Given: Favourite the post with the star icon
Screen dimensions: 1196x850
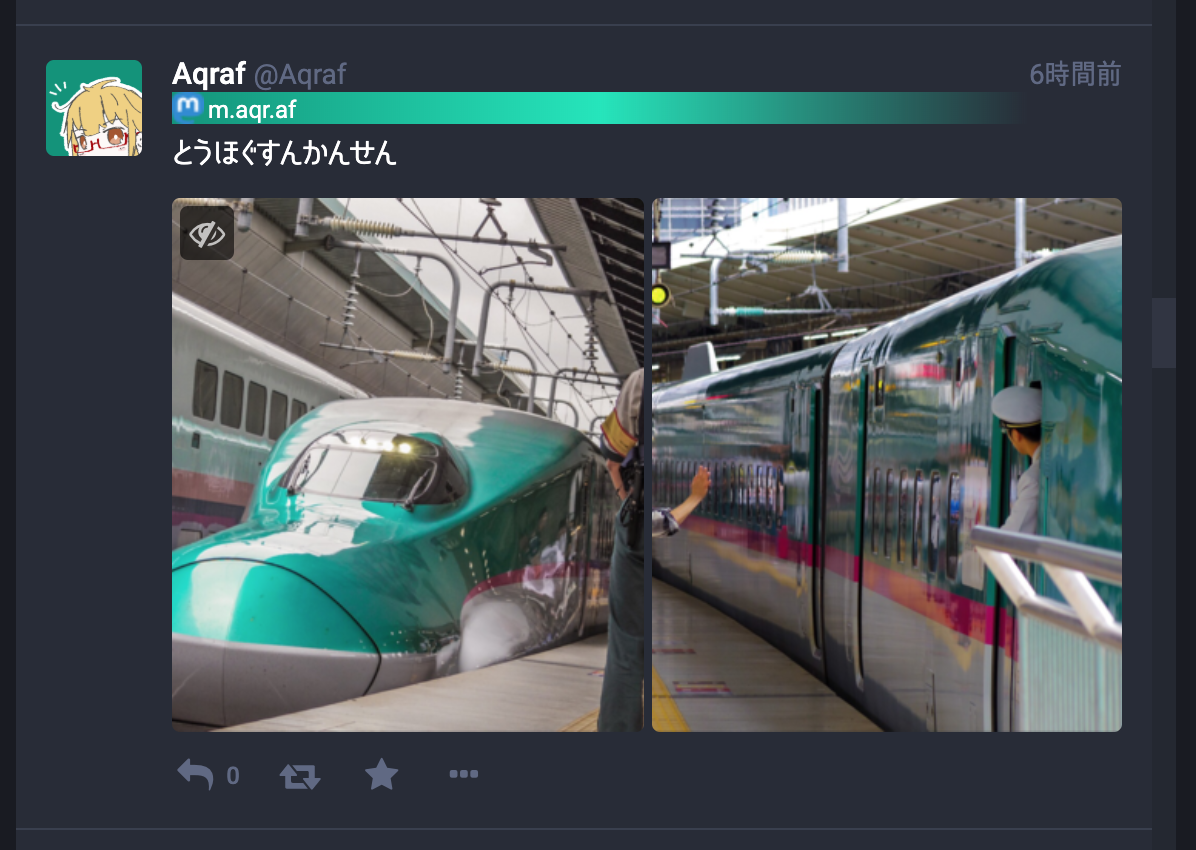Looking at the screenshot, I should pyautogui.click(x=381, y=774).
